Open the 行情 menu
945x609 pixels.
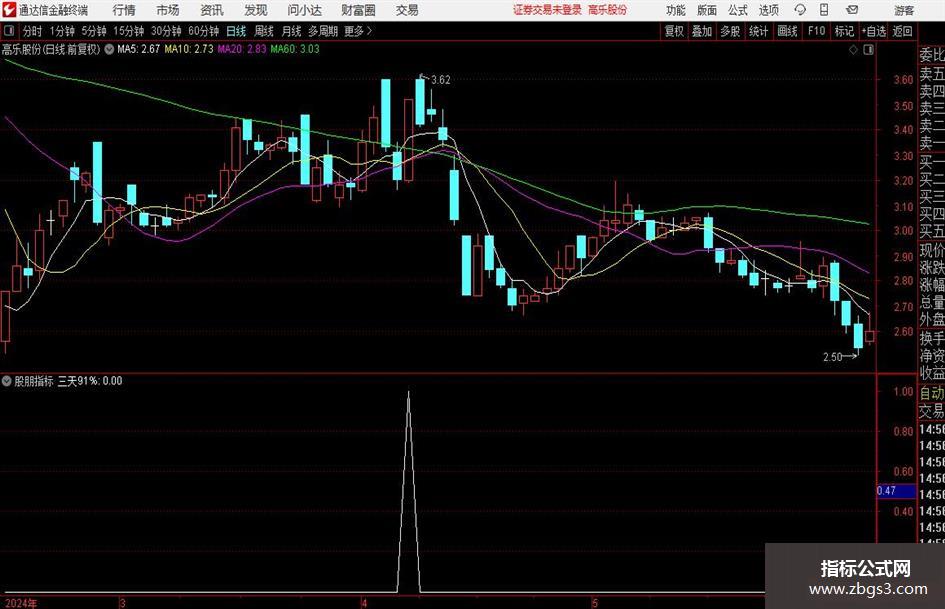[124, 10]
